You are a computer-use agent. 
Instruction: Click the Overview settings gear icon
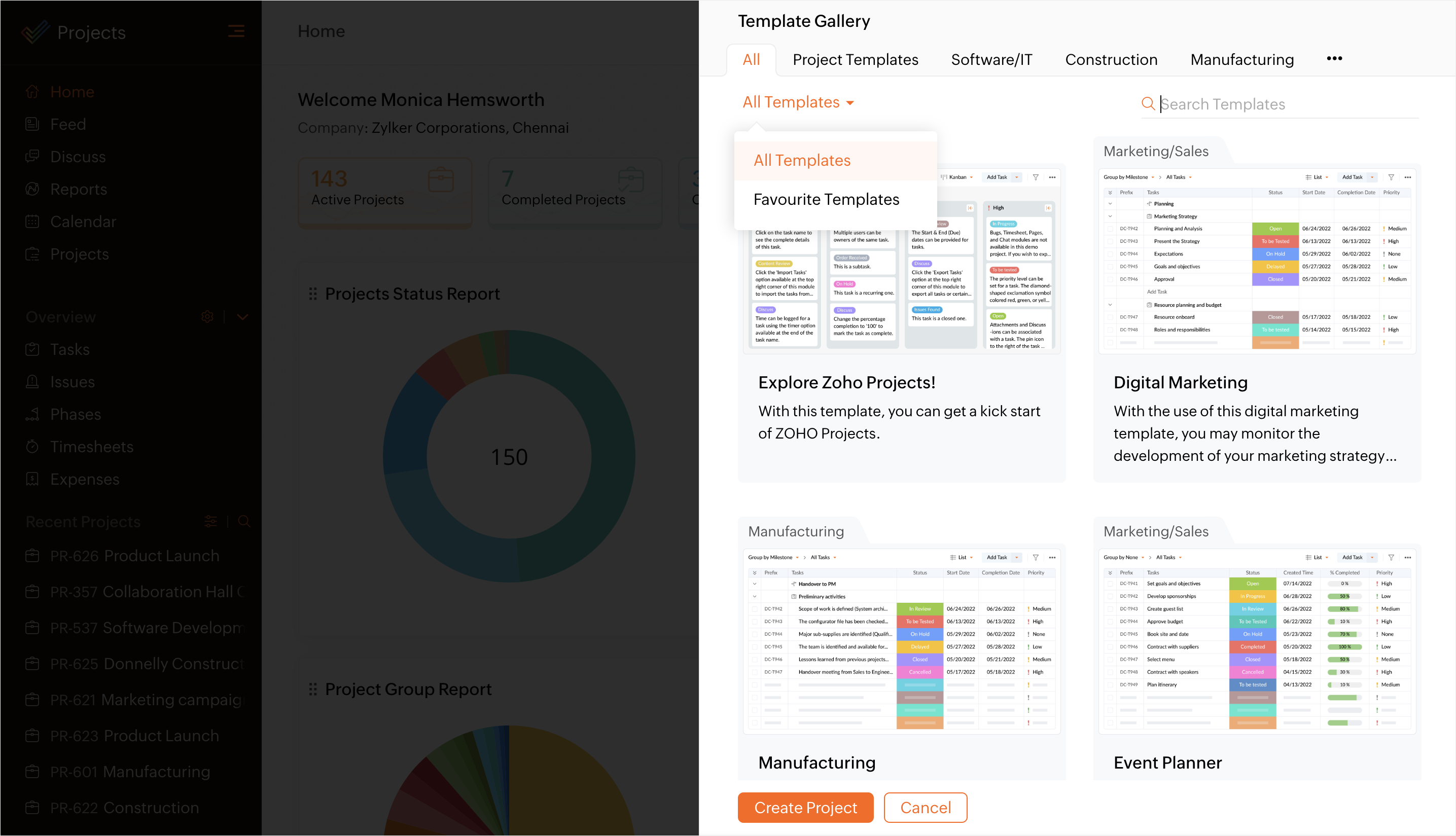207,317
